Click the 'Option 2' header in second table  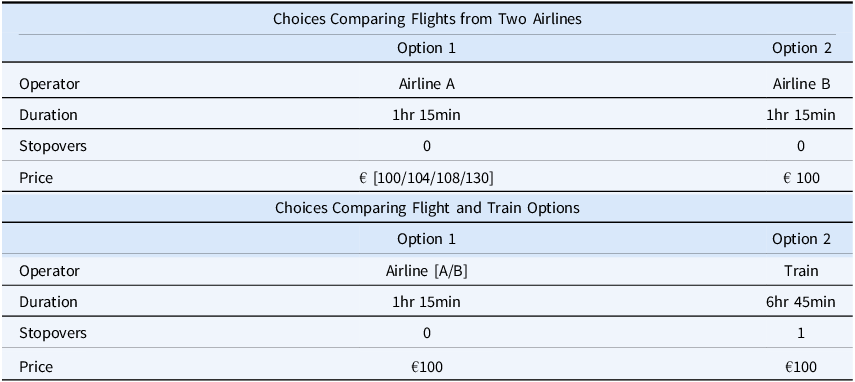(x=801, y=239)
